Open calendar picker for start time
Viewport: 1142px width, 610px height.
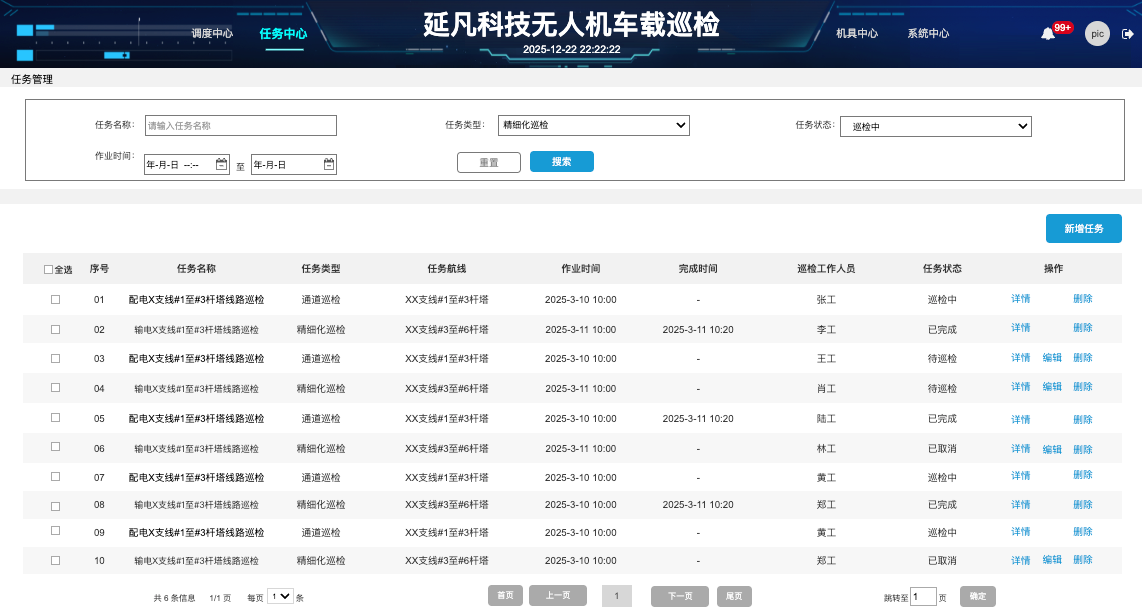coord(221,164)
